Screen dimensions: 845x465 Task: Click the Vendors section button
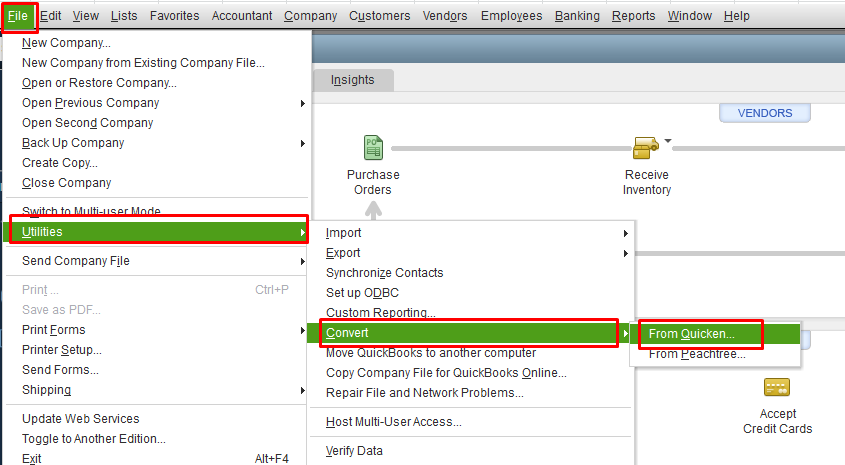[765, 113]
